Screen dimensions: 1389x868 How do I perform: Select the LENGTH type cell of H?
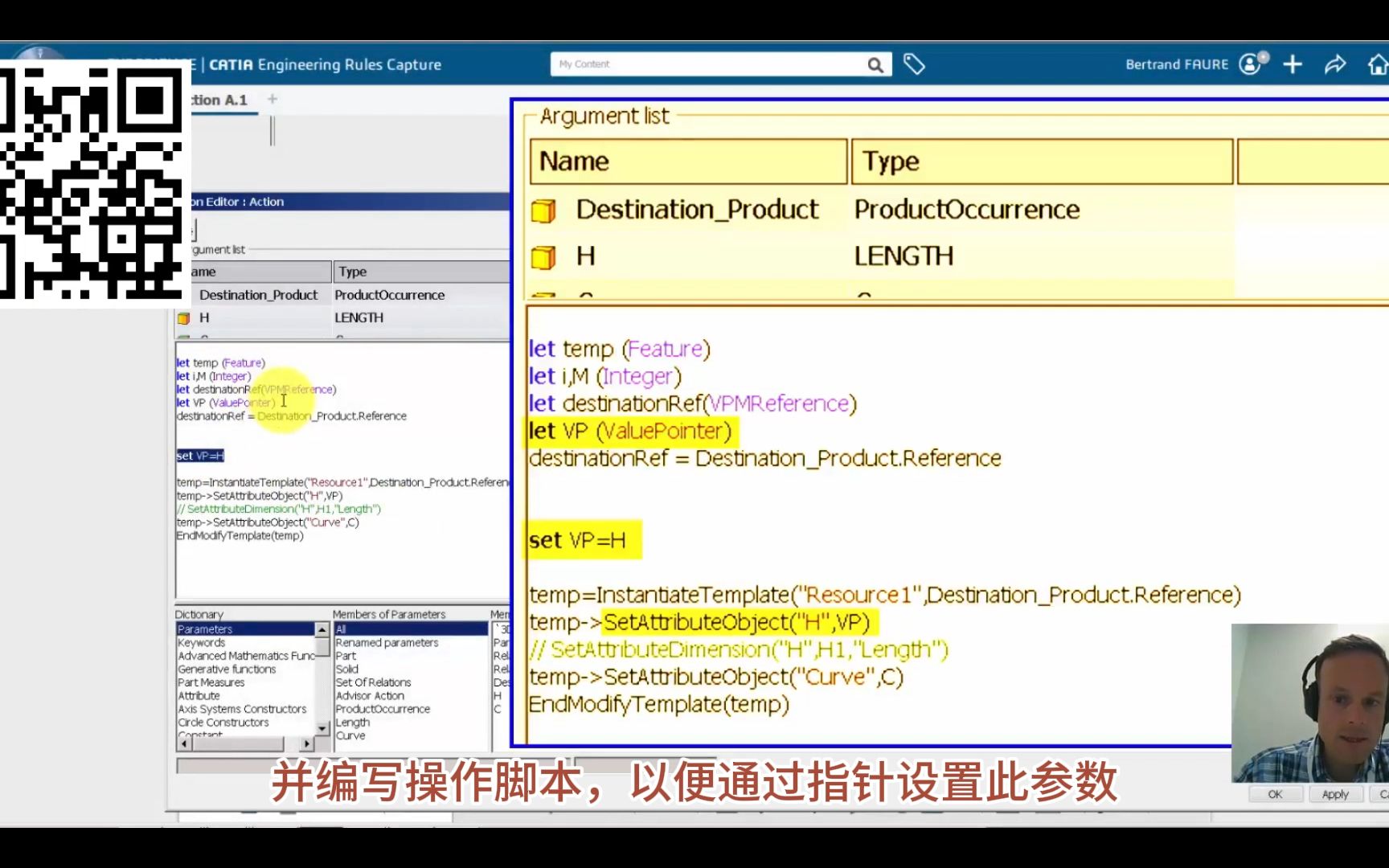coord(359,317)
